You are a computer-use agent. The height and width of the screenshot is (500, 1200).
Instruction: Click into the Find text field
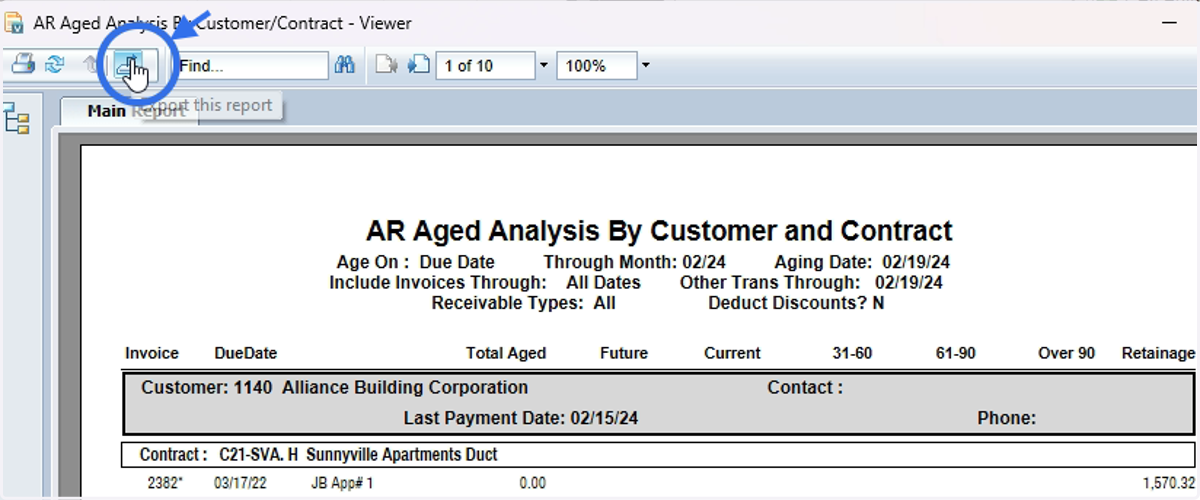coord(251,66)
